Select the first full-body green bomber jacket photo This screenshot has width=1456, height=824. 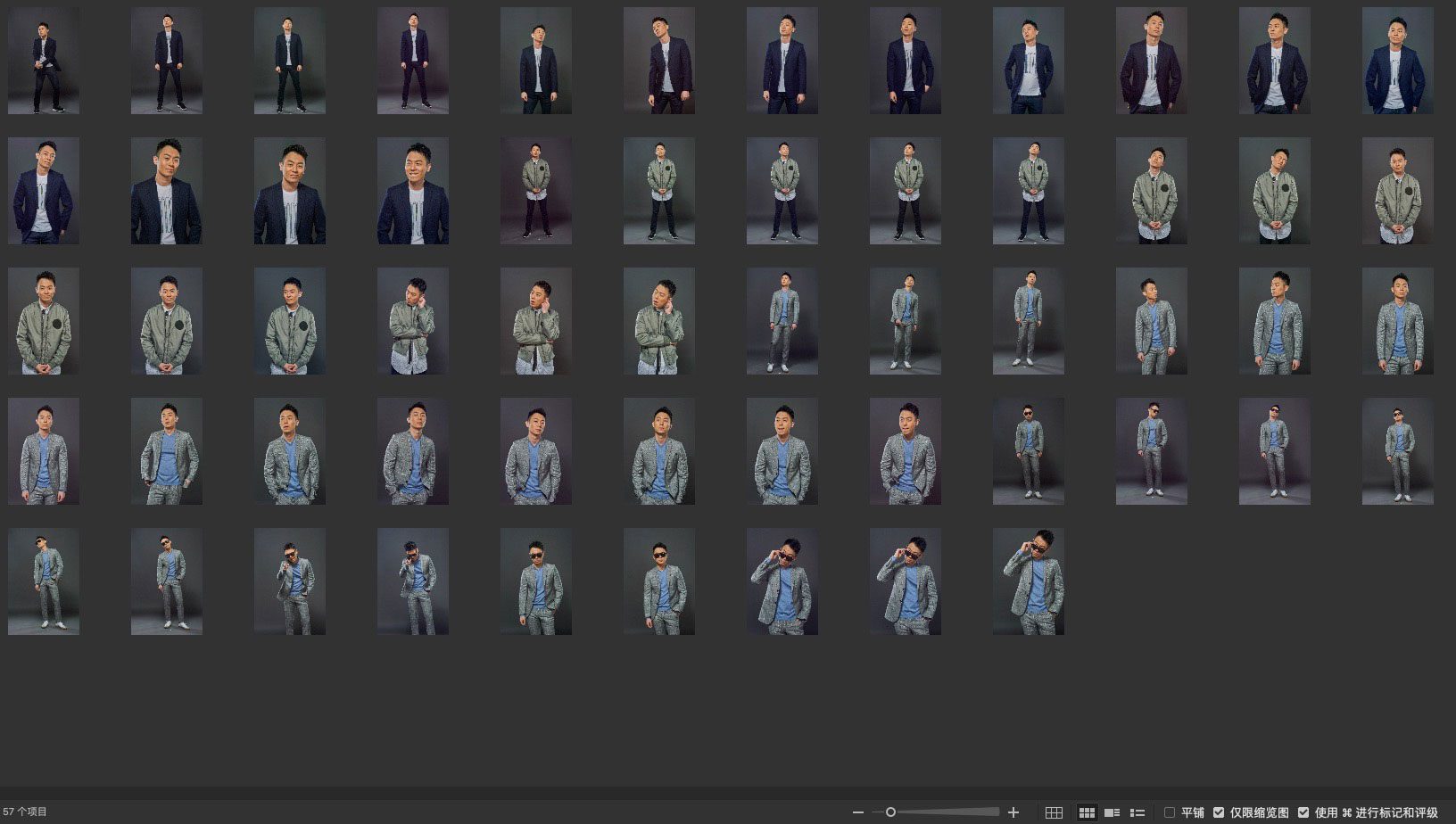pyautogui.click(x=536, y=191)
